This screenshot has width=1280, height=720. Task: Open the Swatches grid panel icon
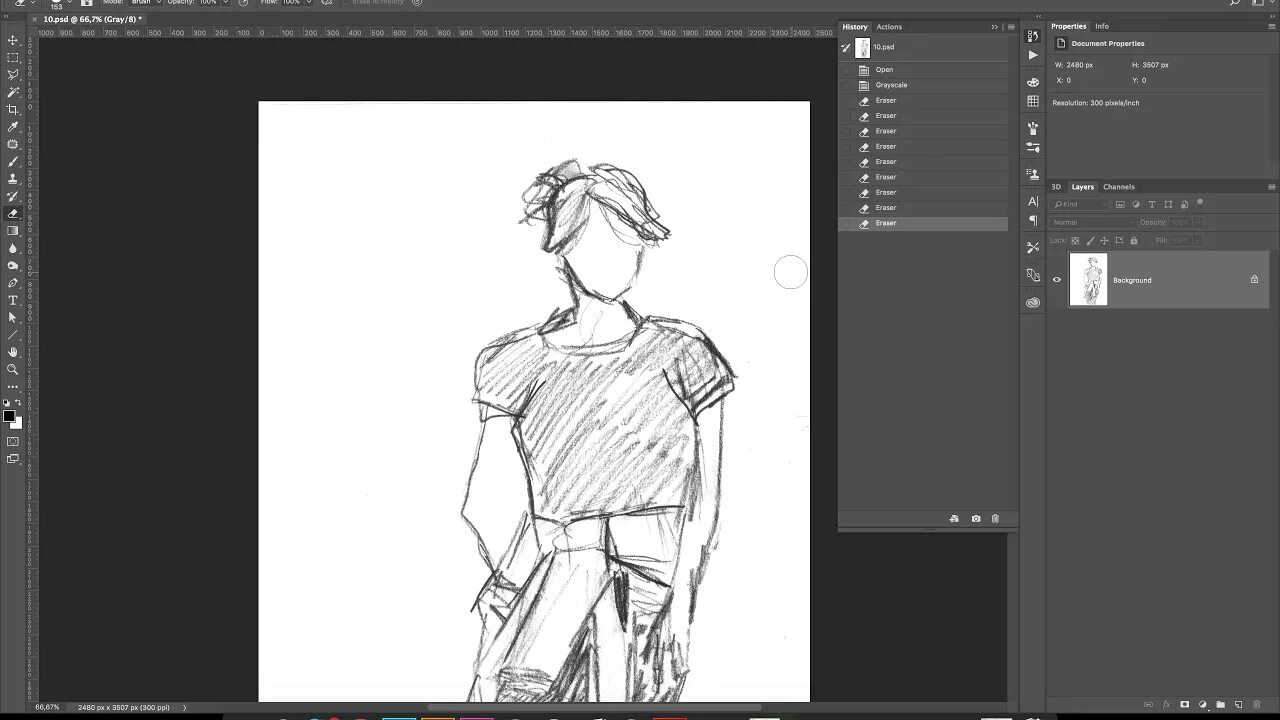(x=1033, y=101)
